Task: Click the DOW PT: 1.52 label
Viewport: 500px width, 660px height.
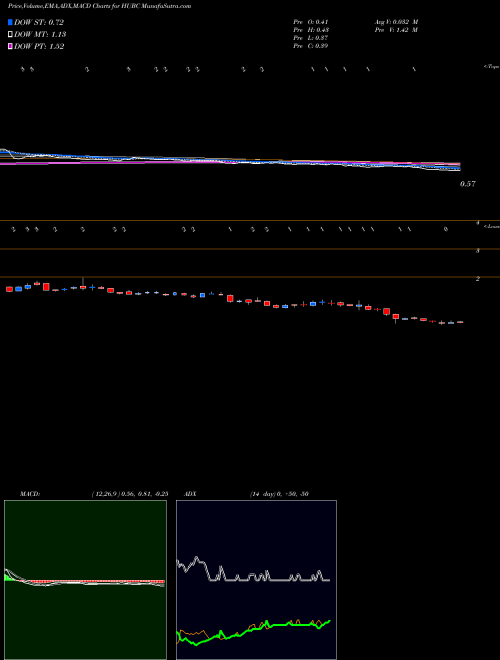Action: tap(39, 47)
